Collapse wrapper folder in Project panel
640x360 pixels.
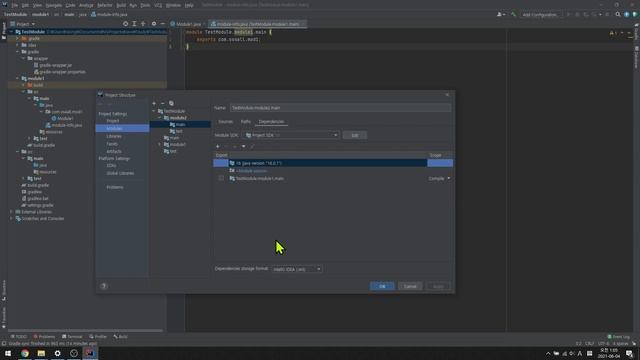[x=23, y=58]
